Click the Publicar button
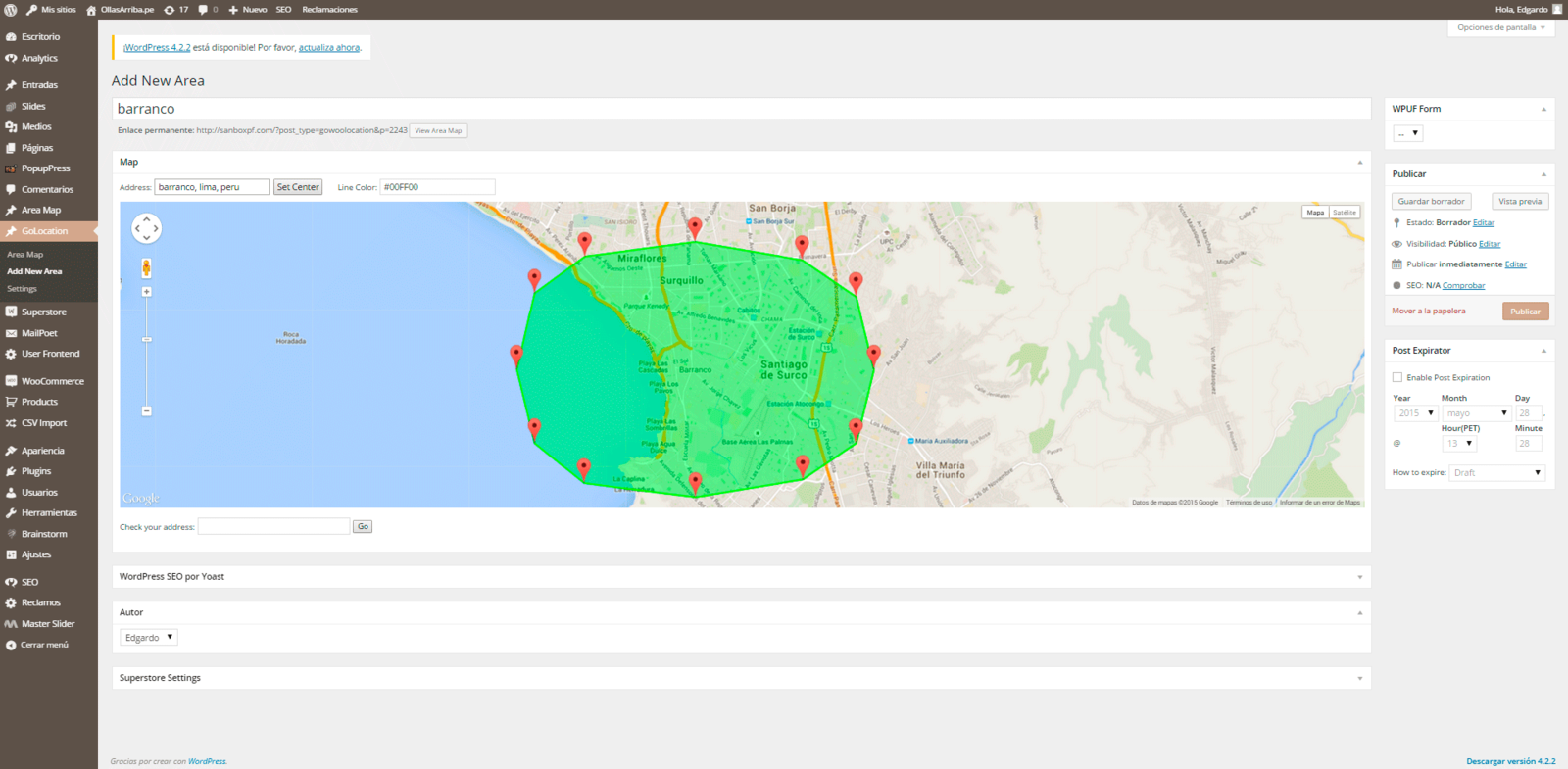Image resolution: width=1568 pixels, height=769 pixels. 1525,312
